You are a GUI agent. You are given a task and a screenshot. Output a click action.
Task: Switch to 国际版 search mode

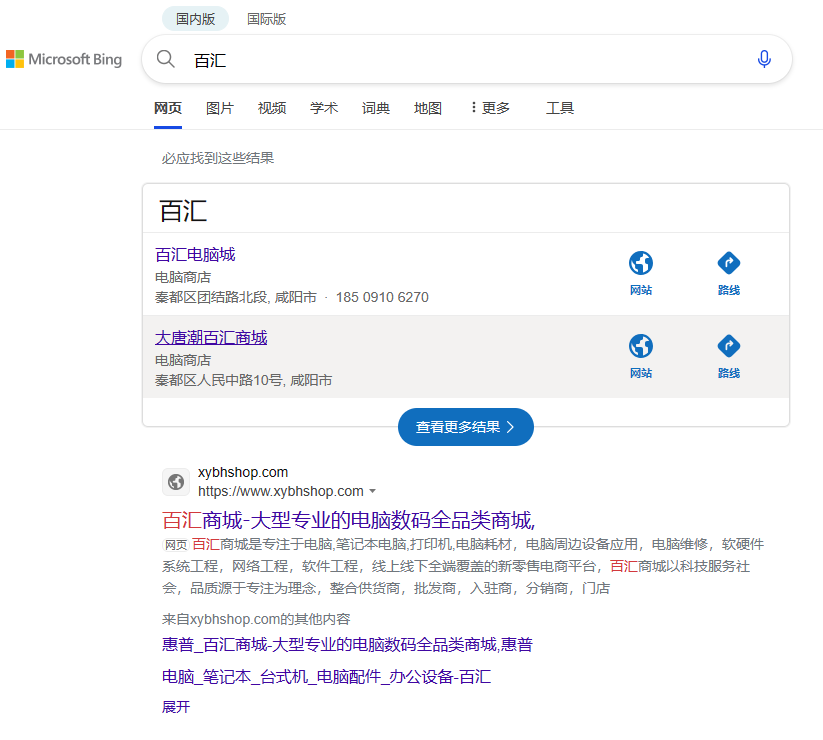tap(267, 19)
